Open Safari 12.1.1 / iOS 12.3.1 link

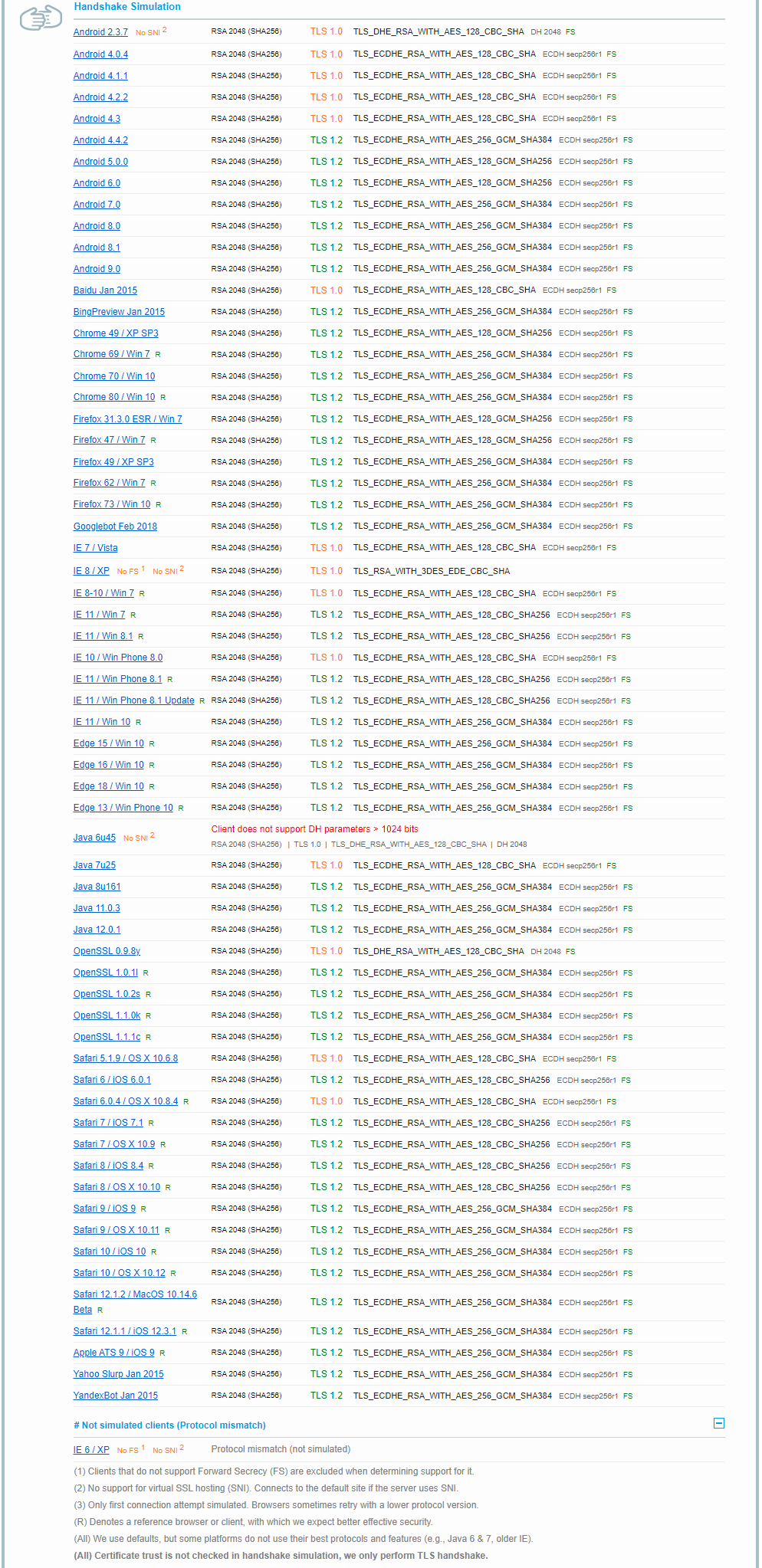pos(125,1331)
